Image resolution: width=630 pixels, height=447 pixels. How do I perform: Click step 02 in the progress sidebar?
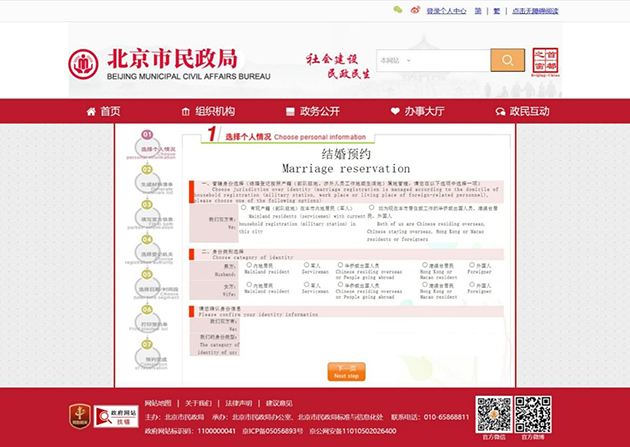pos(147,169)
